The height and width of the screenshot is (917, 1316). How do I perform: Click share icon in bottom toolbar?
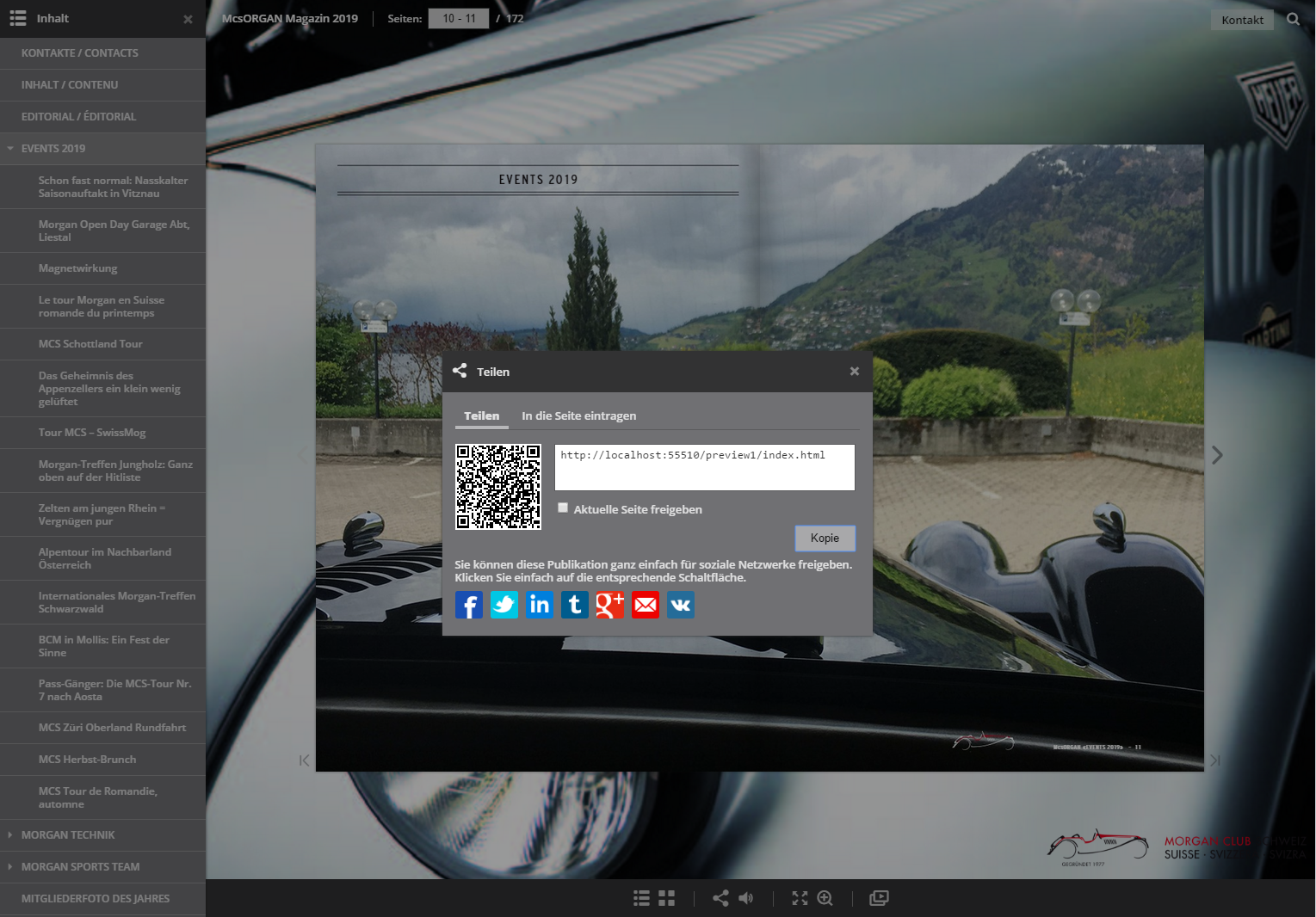click(x=720, y=898)
